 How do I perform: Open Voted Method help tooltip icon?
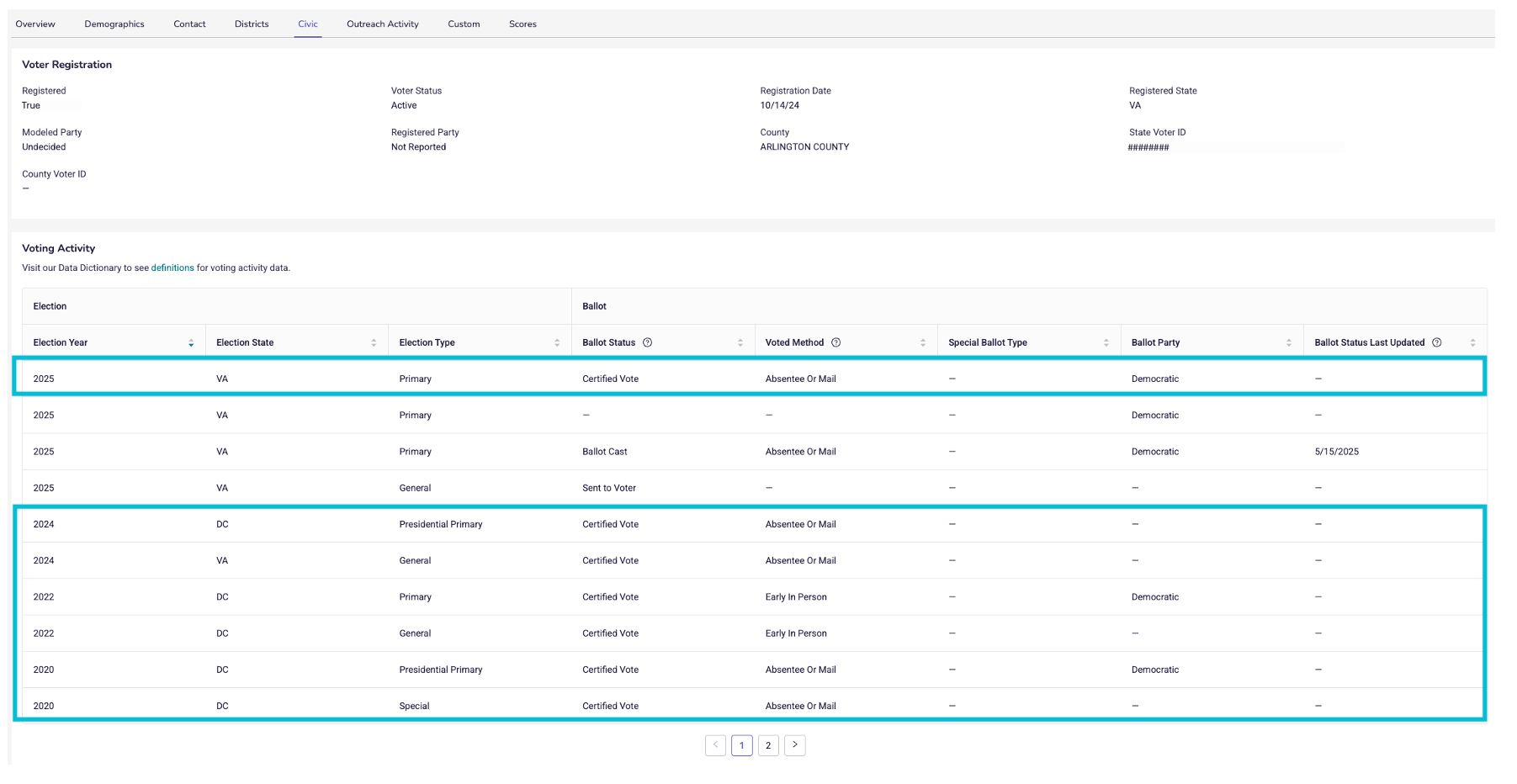pos(836,342)
